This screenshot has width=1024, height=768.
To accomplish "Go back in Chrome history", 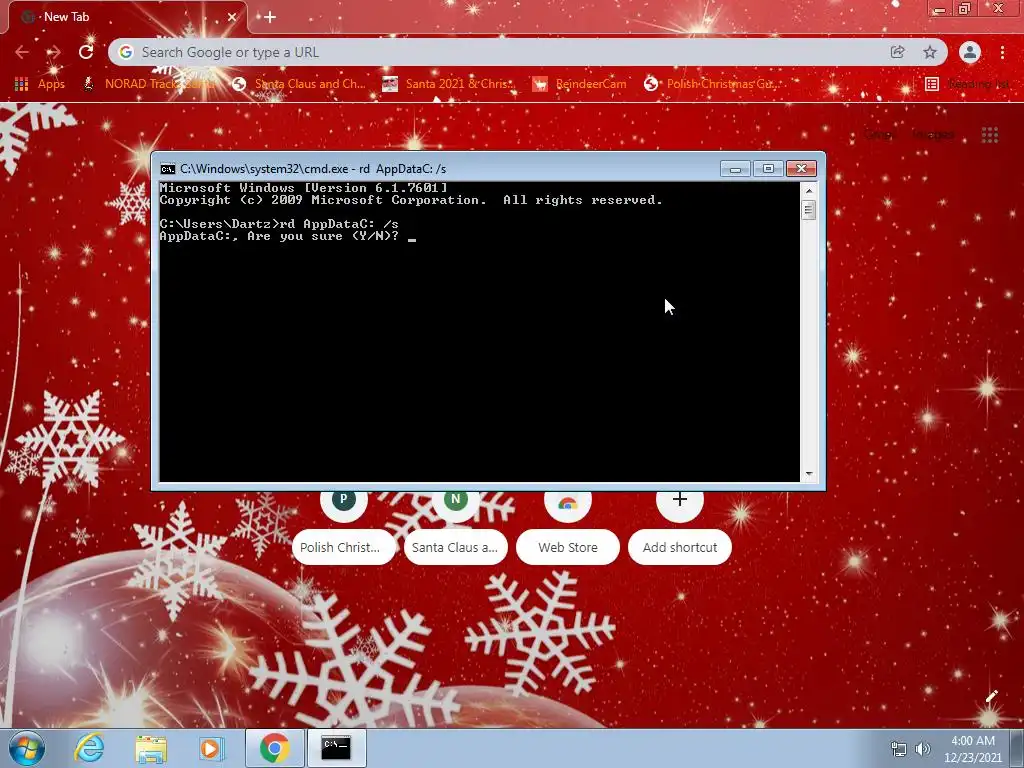I will (22, 52).
